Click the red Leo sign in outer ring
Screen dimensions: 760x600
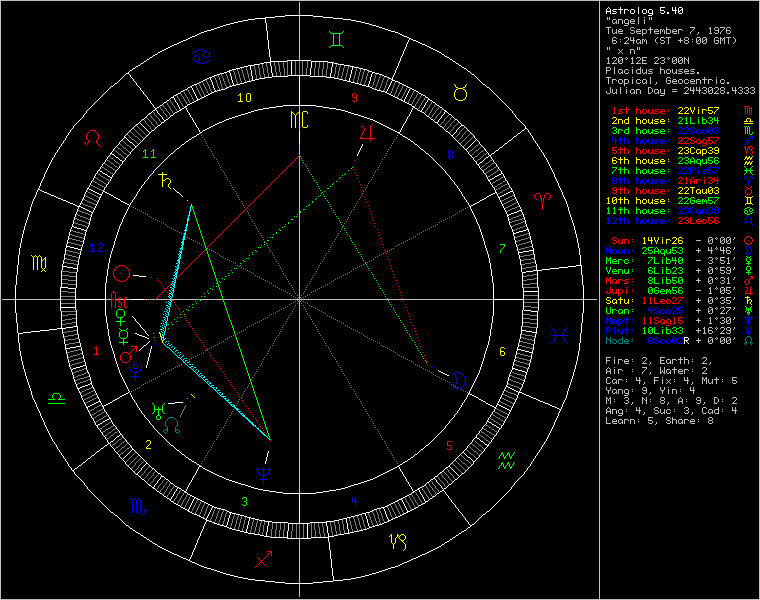tap(92, 138)
